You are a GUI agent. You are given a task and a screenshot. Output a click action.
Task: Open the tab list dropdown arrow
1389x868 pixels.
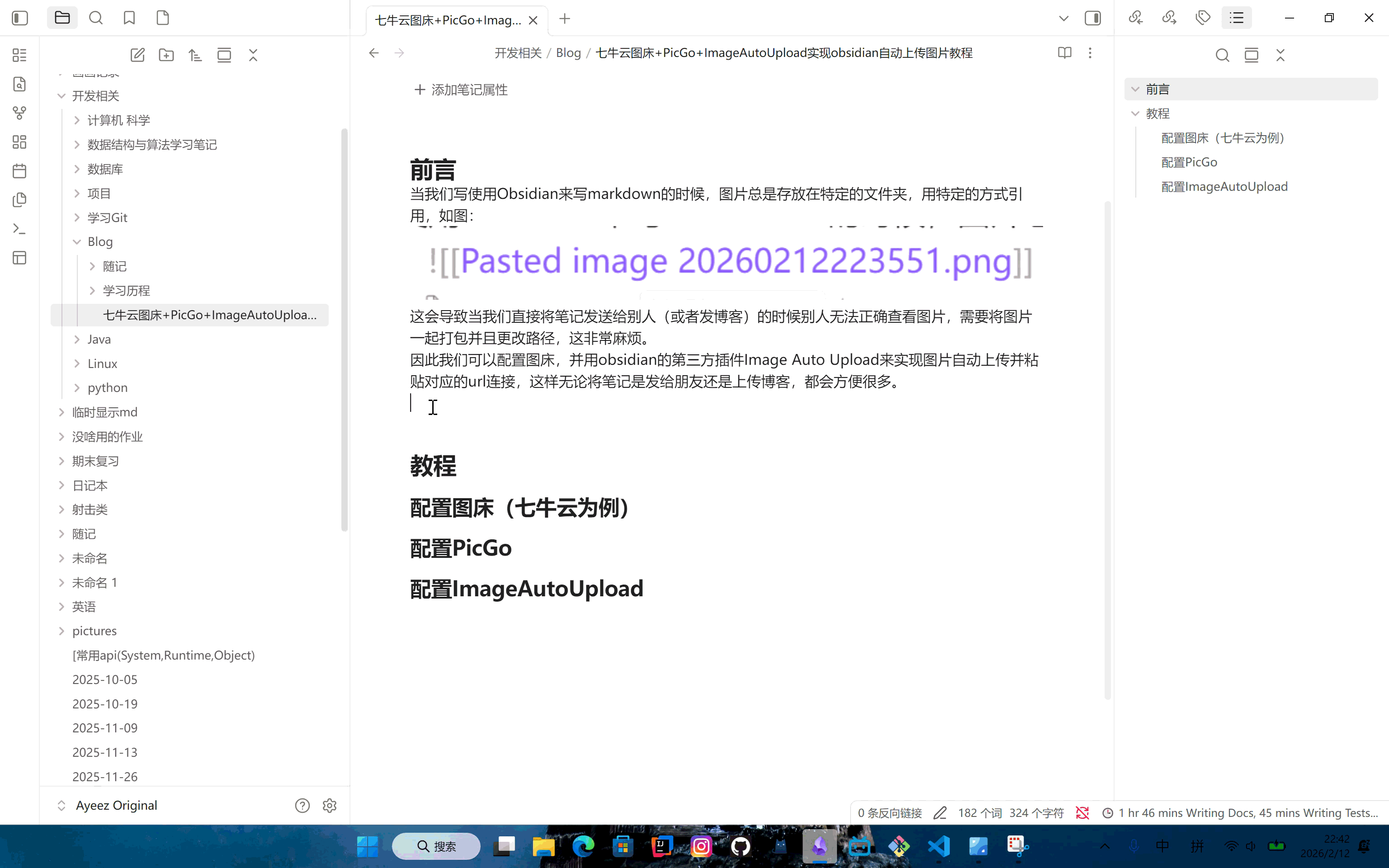click(1063, 19)
